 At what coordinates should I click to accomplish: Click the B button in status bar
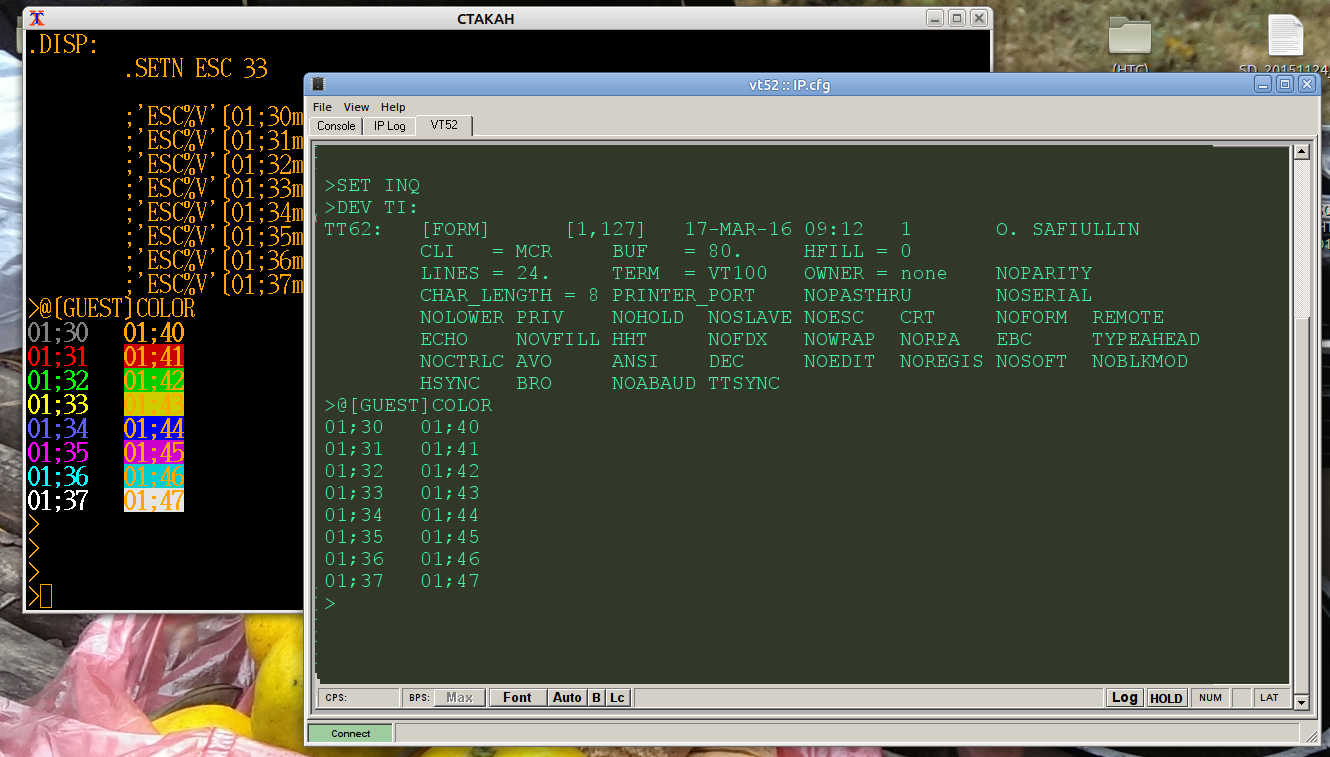pos(596,697)
